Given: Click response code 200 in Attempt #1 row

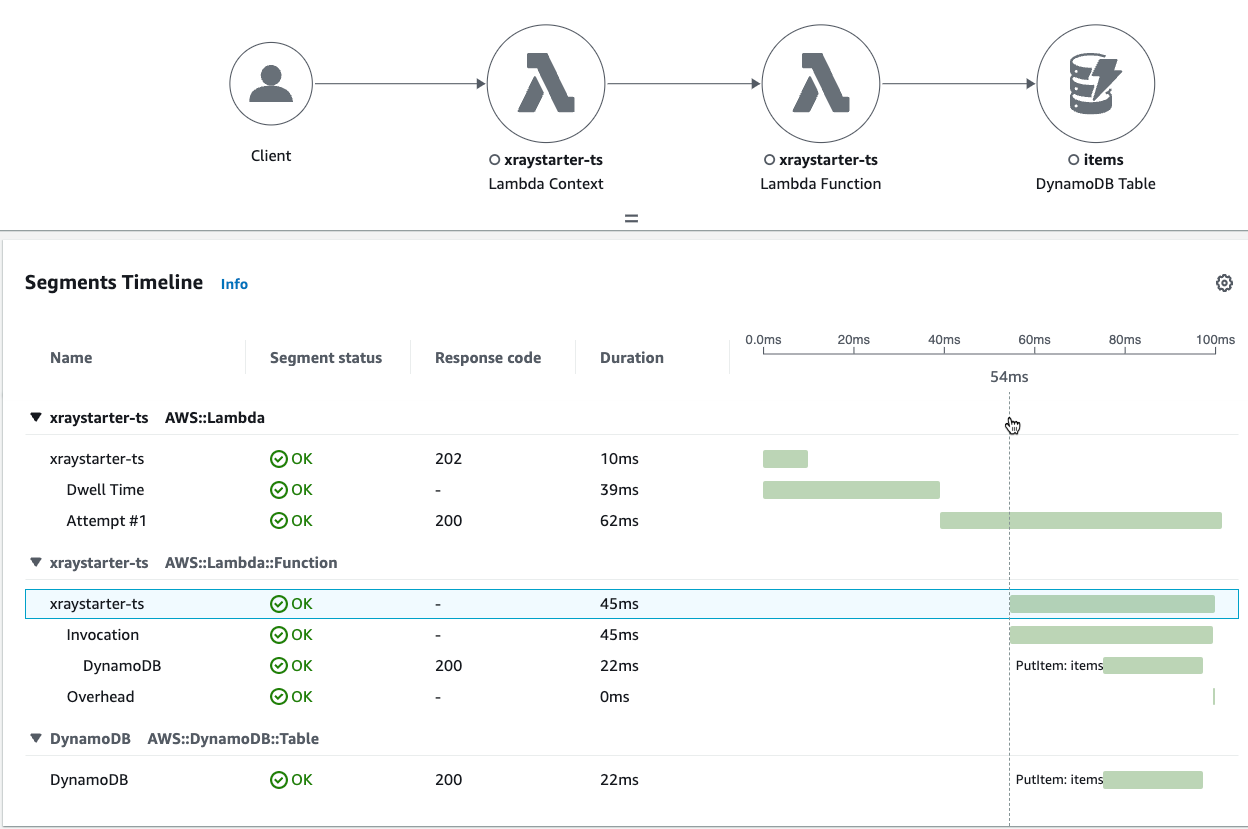Looking at the screenshot, I should tap(448, 521).
